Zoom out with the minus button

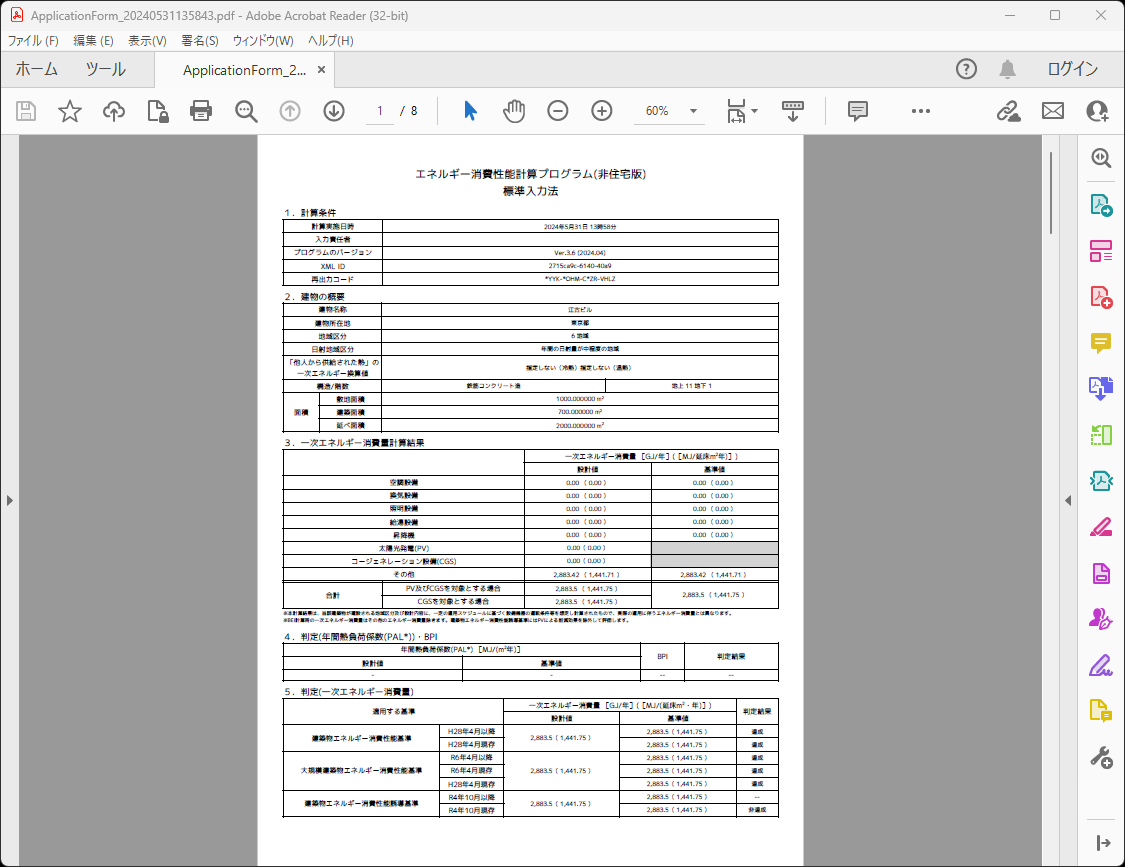pyautogui.click(x=557, y=111)
